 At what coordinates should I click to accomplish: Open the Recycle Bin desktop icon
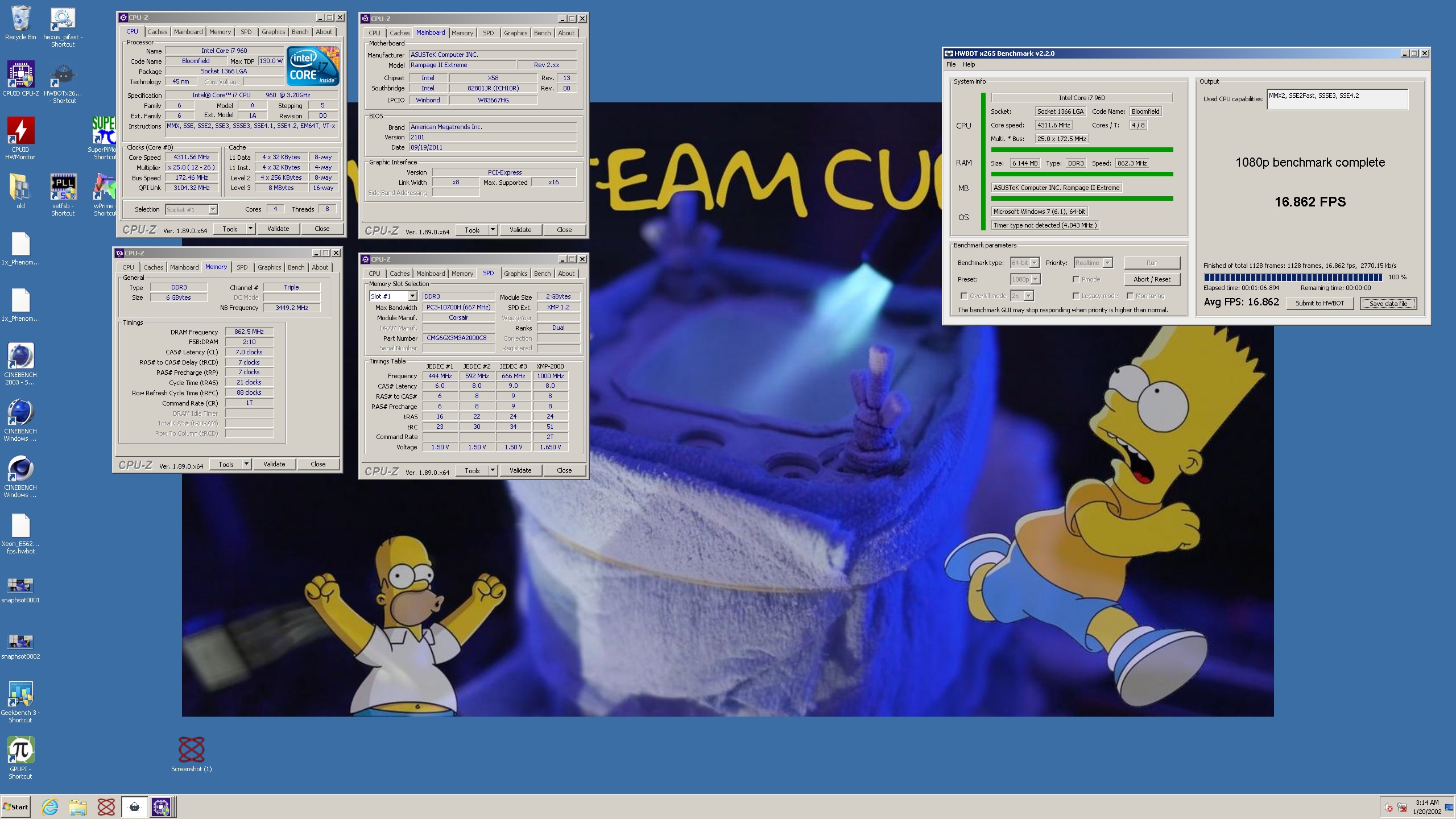click(x=20, y=24)
